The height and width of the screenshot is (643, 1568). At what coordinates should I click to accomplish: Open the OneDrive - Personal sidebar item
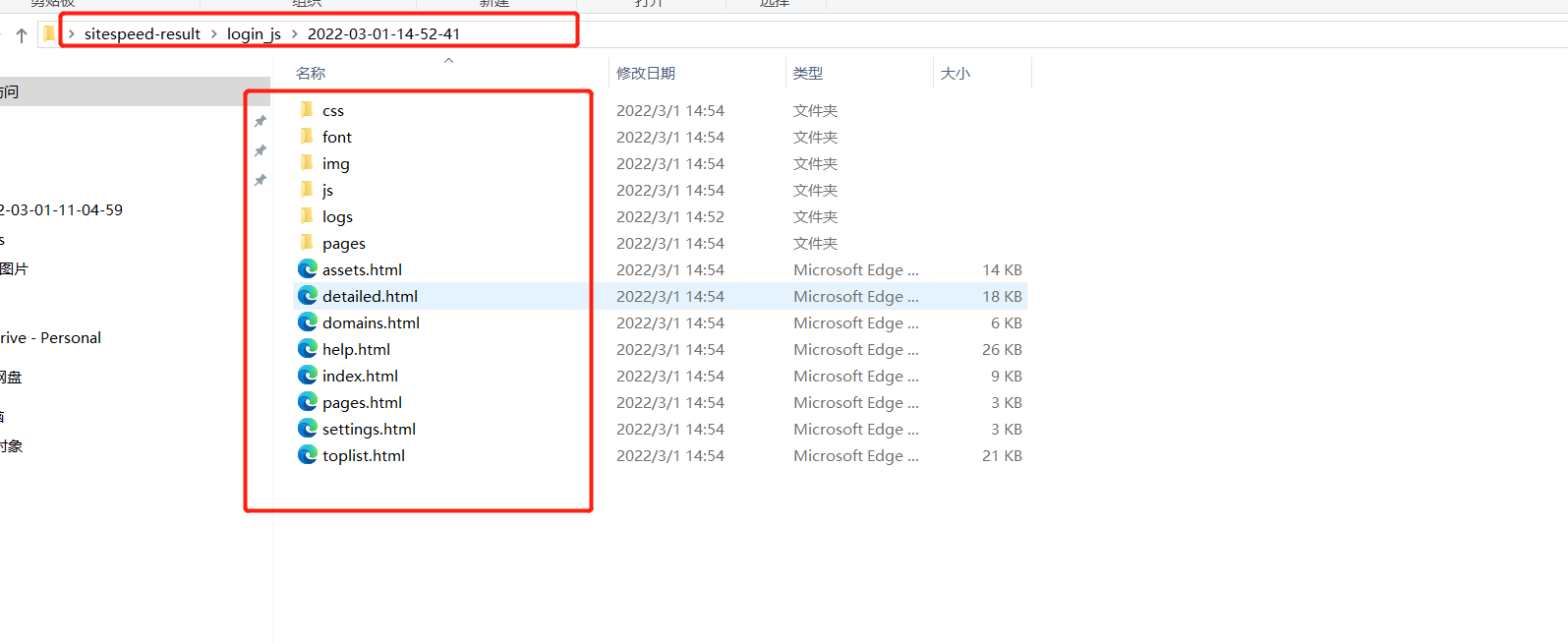(x=50, y=337)
